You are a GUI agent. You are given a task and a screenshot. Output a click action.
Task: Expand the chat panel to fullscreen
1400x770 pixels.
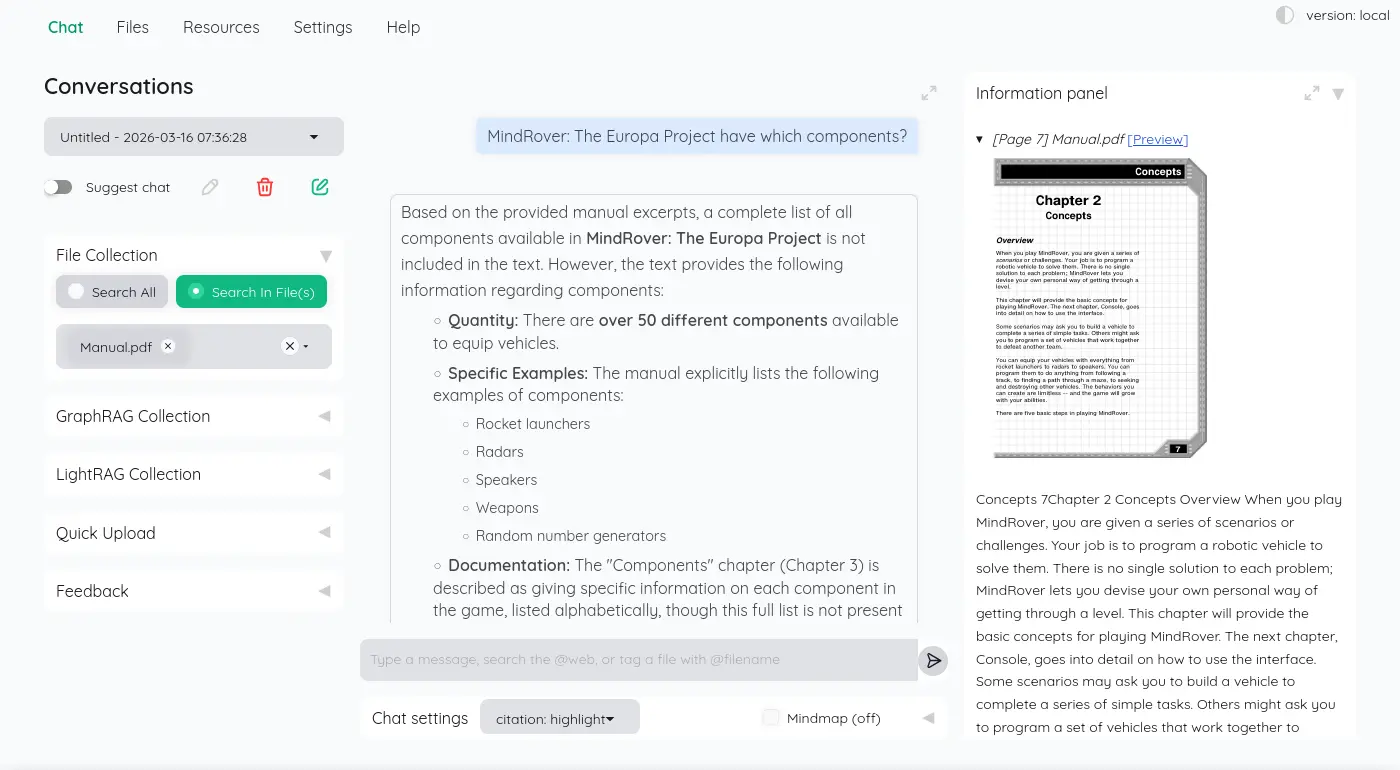click(929, 93)
